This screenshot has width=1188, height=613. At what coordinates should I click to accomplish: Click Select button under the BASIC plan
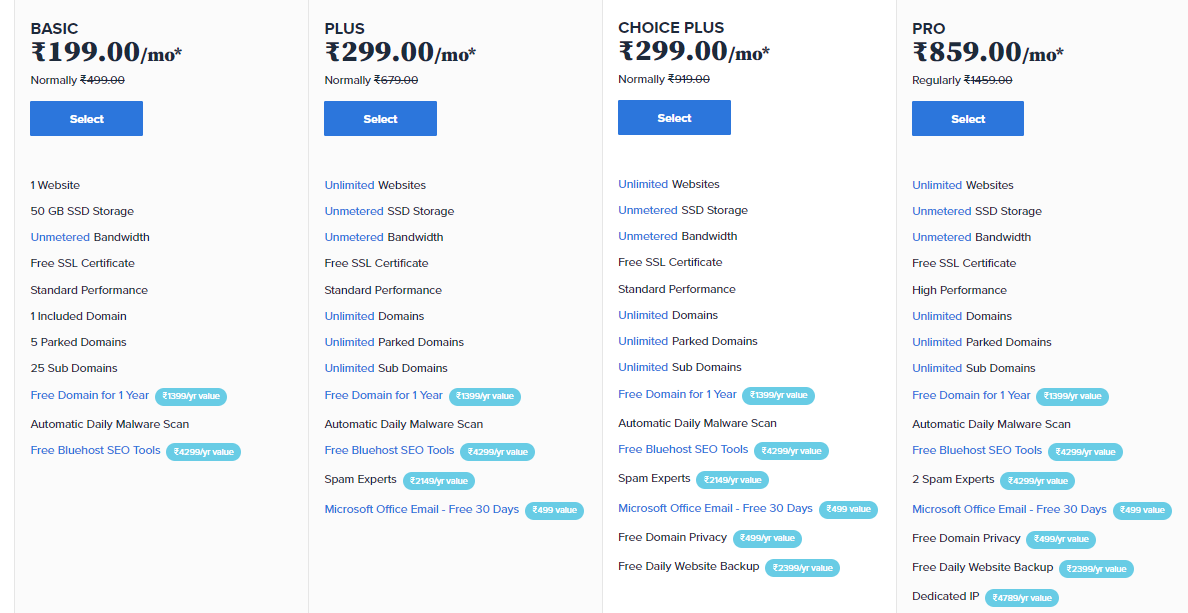coord(86,119)
